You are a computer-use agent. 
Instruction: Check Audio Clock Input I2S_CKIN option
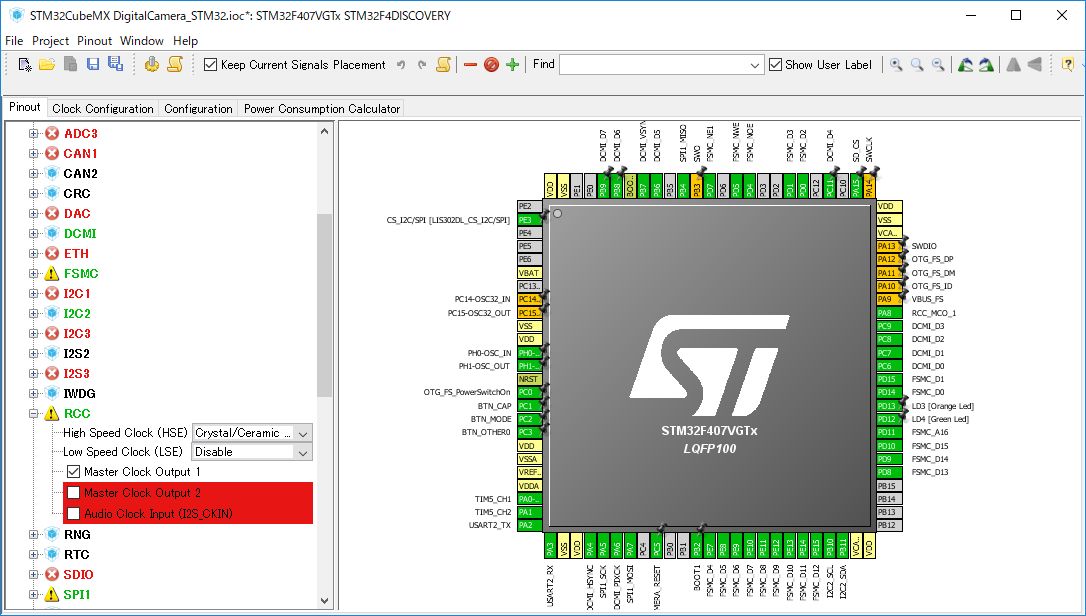72,511
